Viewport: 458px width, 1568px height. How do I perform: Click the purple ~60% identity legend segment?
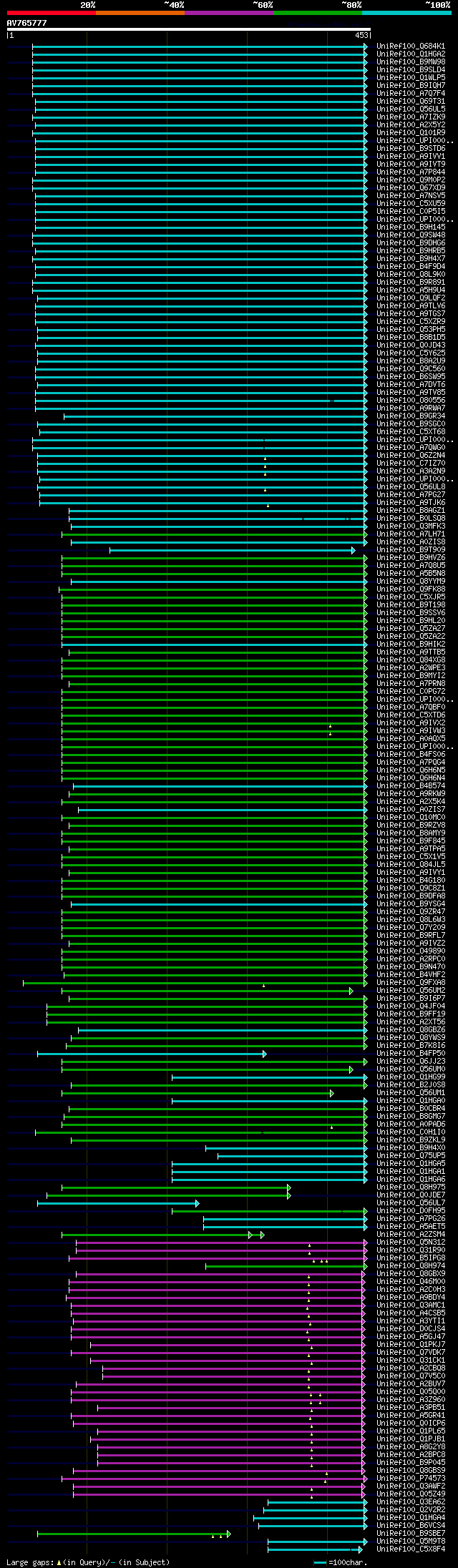pos(228,13)
